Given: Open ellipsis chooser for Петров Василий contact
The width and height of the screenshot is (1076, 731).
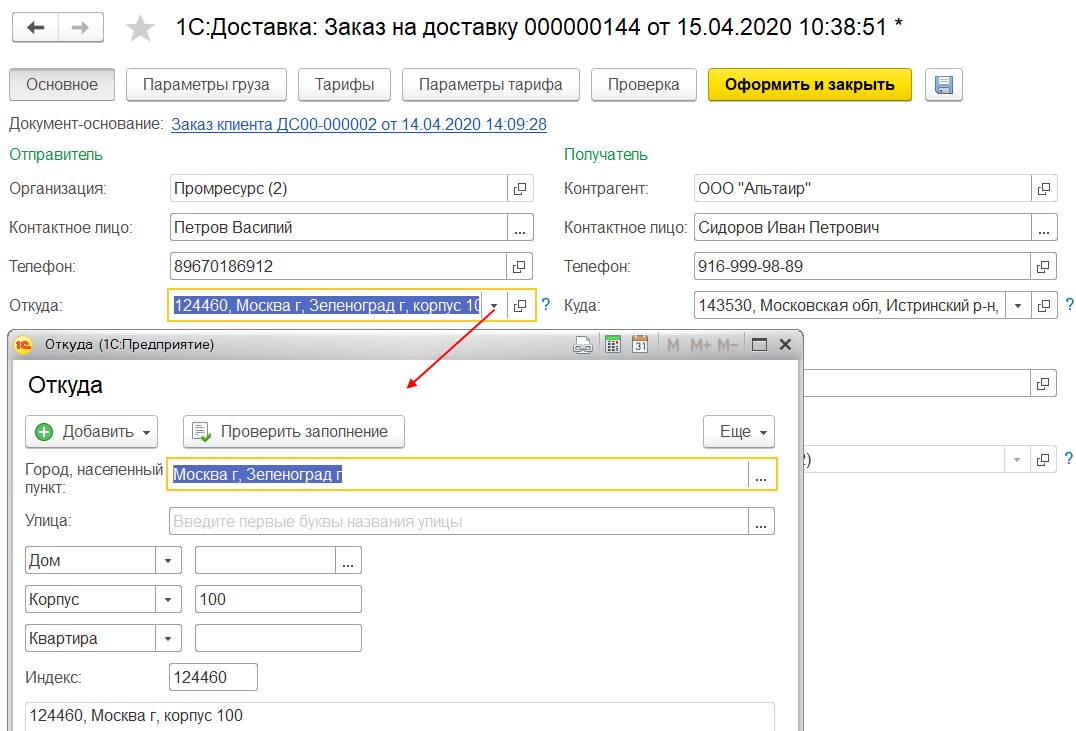Looking at the screenshot, I should click(520, 227).
